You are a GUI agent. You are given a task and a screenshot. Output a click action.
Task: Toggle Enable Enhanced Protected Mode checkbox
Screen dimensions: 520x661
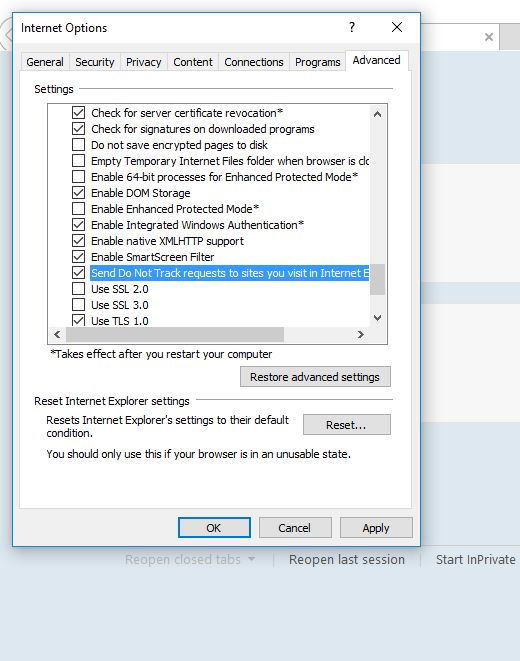(78, 209)
